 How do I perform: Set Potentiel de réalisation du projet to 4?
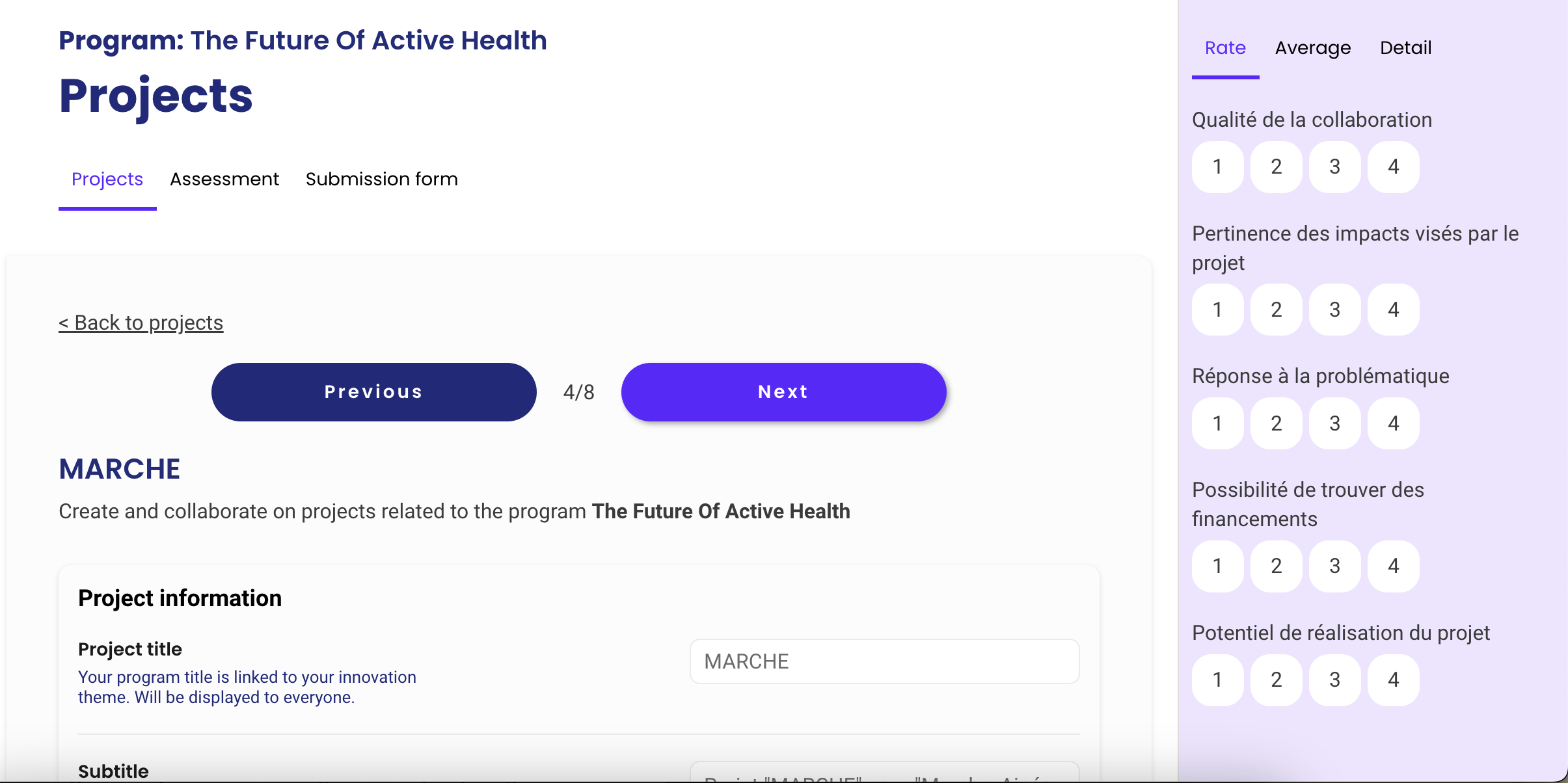tap(1393, 680)
